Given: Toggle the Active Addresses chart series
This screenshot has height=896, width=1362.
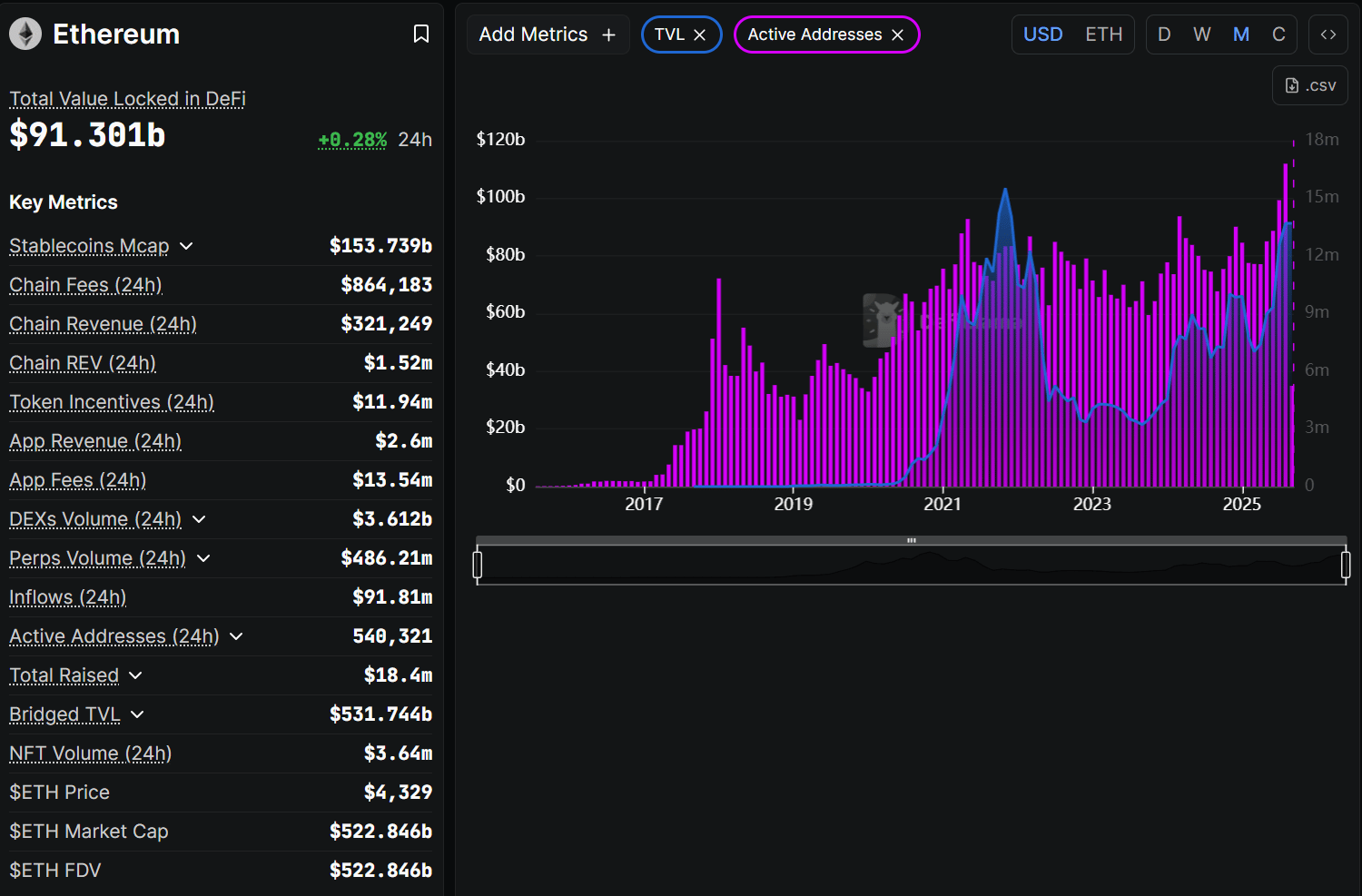Looking at the screenshot, I should coord(814,34).
